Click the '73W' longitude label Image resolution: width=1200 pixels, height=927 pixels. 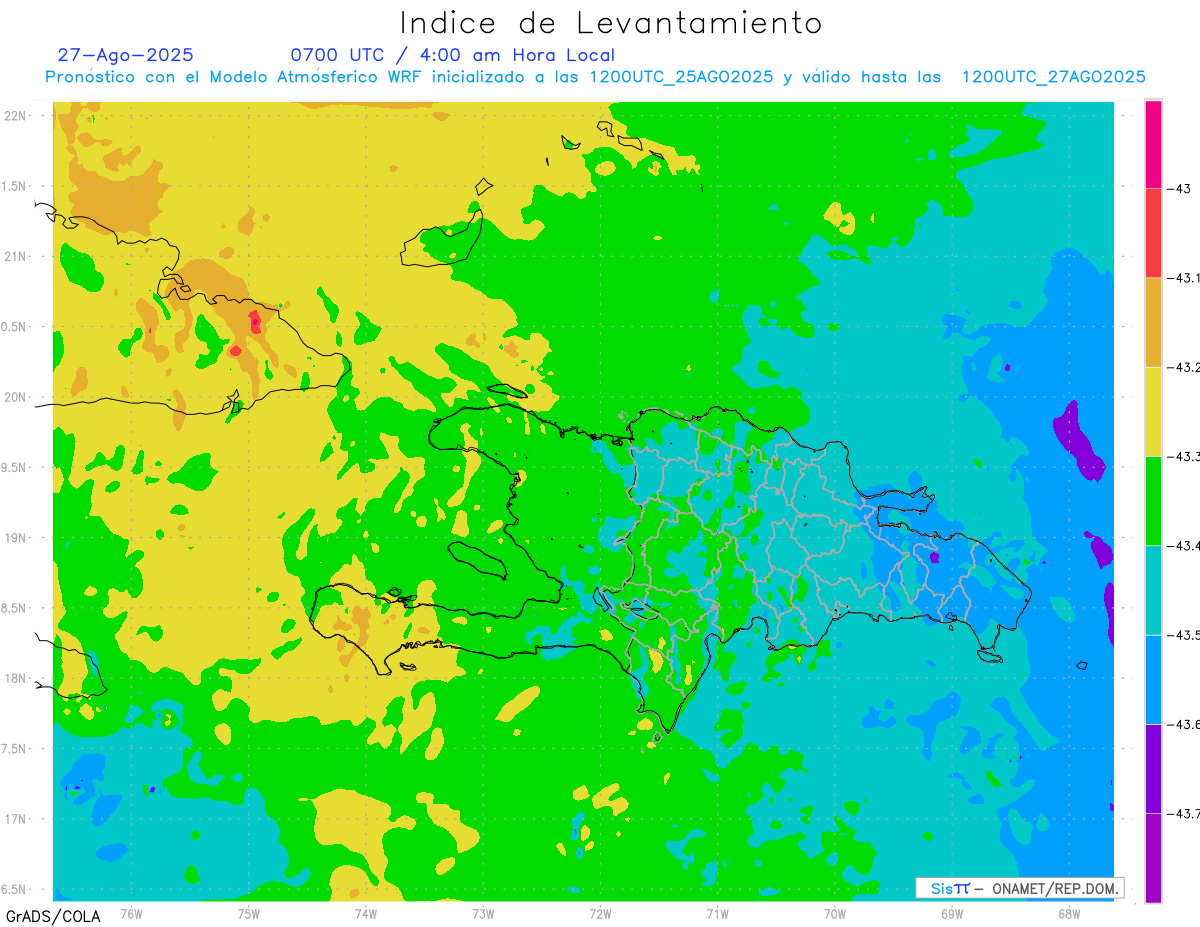pos(483,912)
